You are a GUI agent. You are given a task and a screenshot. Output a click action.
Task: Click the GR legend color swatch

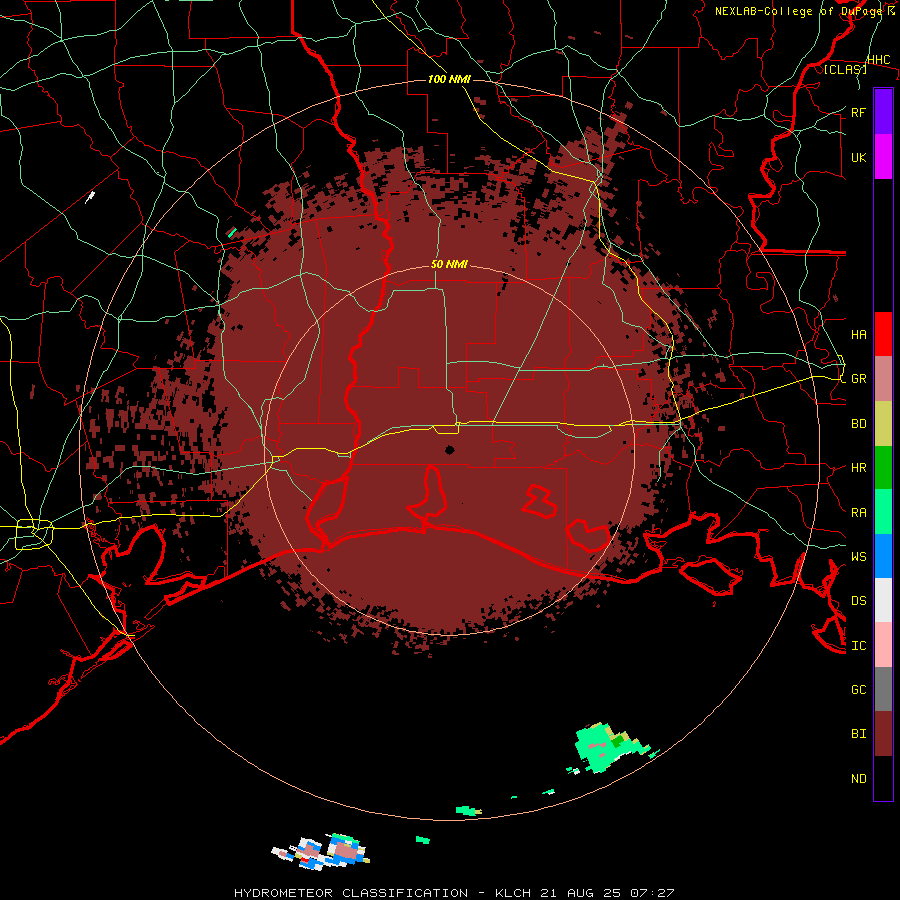coord(883,379)
